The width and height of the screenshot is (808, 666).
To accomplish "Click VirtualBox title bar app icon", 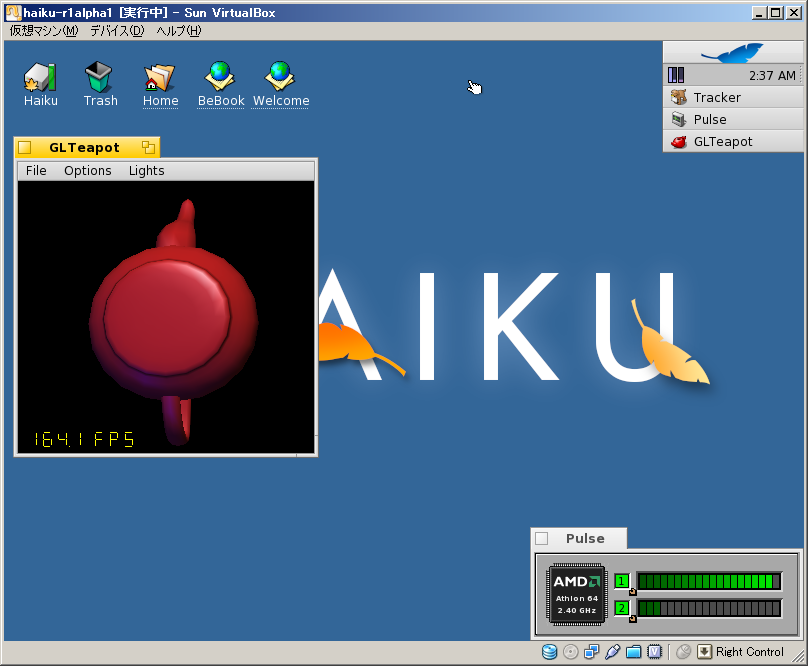I will [x=13, y=13].
